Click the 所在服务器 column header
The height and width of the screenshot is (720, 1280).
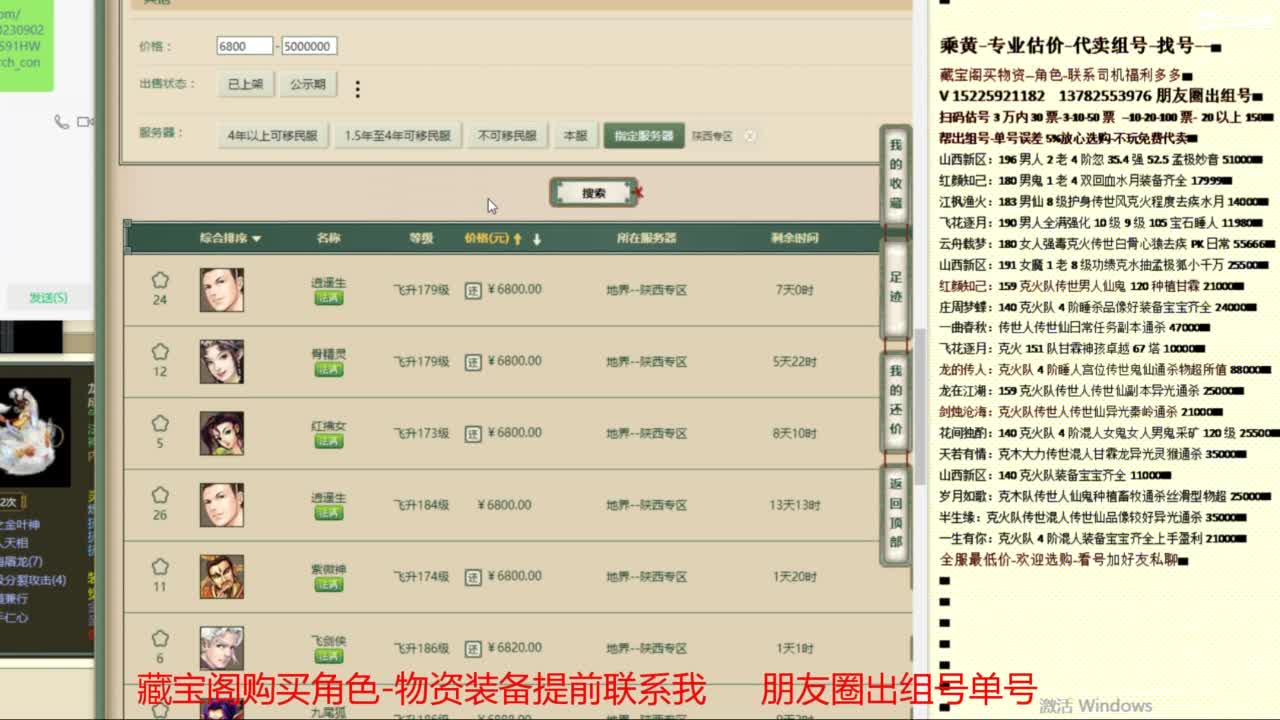coord(646,238)
